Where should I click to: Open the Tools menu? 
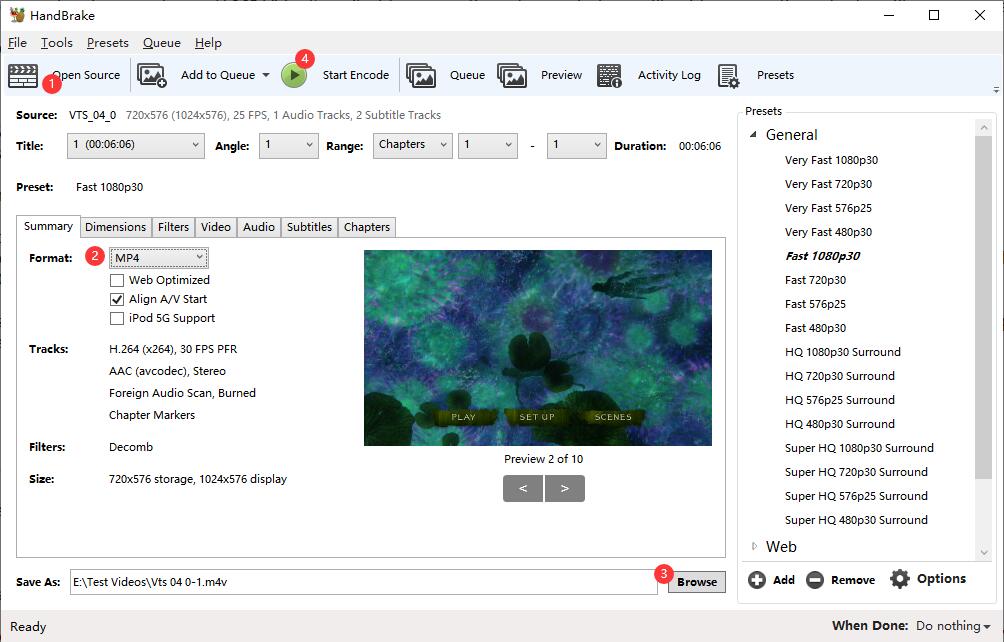click(x=56, y=43)
